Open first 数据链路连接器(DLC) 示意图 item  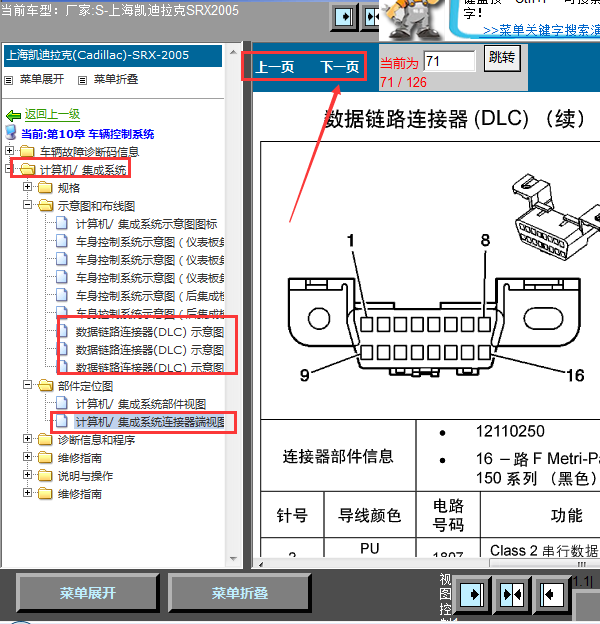pyautogui.click(x=150, y=332)
